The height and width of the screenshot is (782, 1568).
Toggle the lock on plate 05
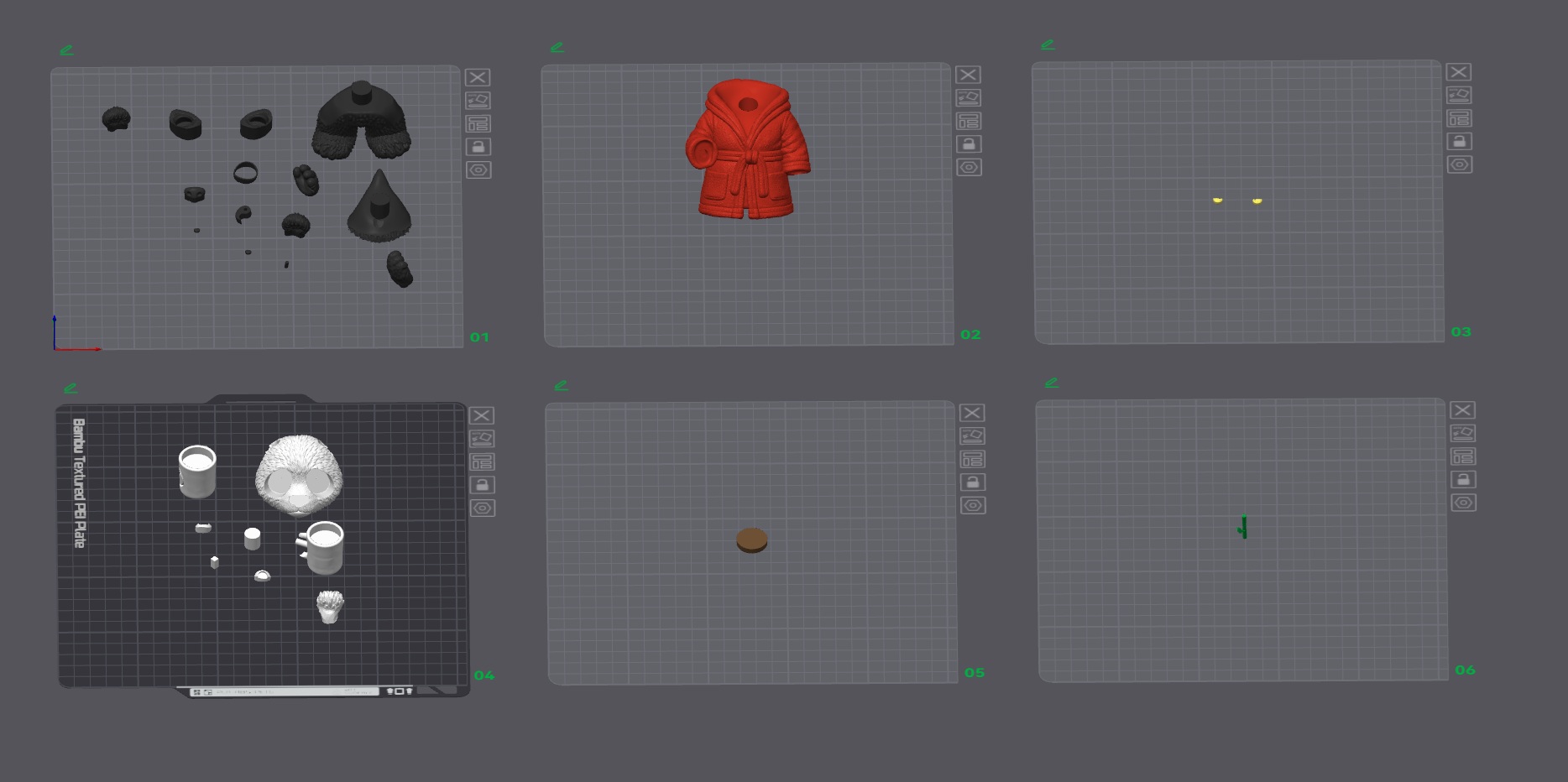[x=972, y=482]
